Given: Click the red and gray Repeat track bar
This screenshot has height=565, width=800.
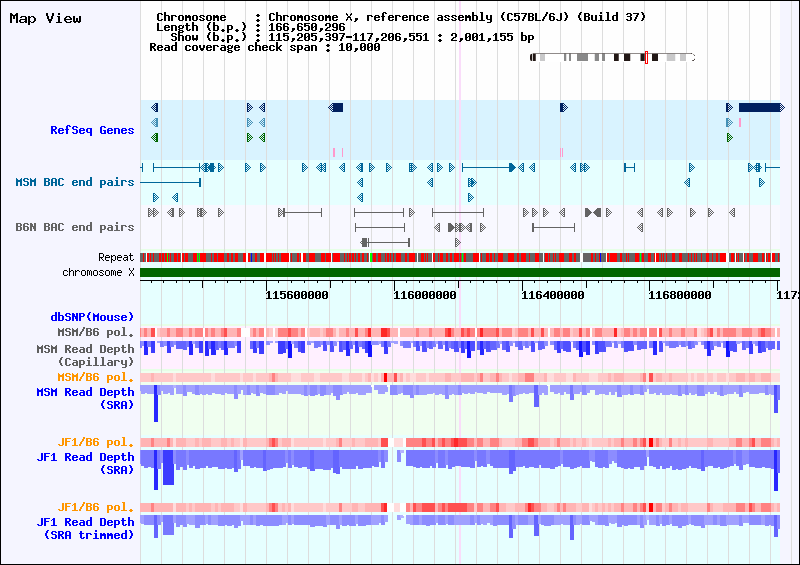Looking at the screenshot, I should [460, 257].
